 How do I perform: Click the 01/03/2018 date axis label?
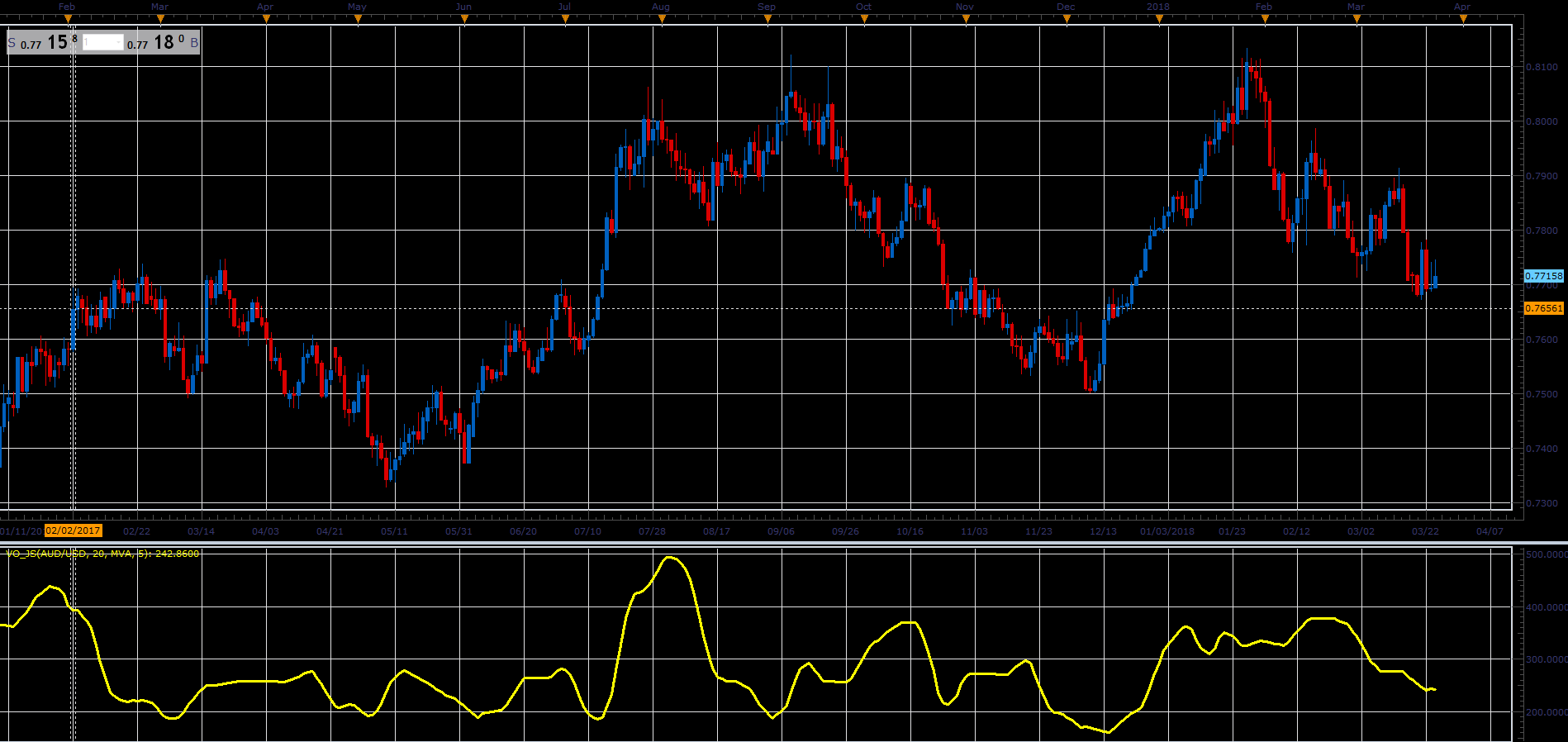(x=1167, y=531)
